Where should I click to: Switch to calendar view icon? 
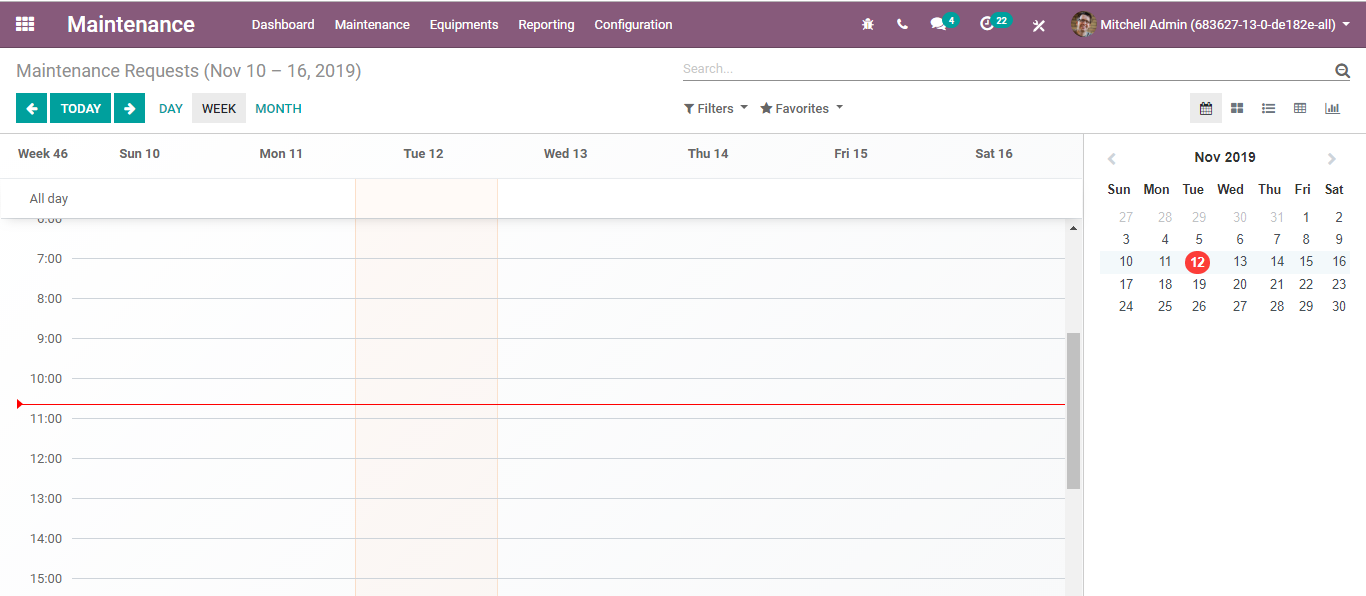[1206, 108]
